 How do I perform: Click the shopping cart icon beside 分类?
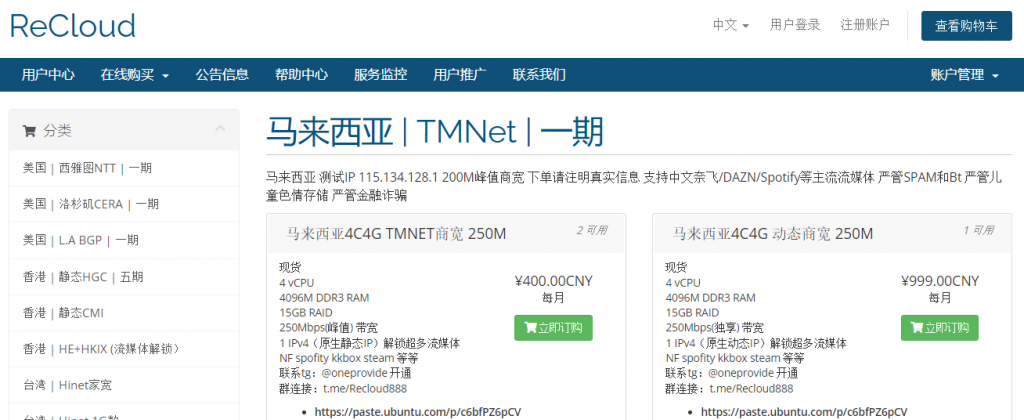pyautogui.click(x=29, y=131)
